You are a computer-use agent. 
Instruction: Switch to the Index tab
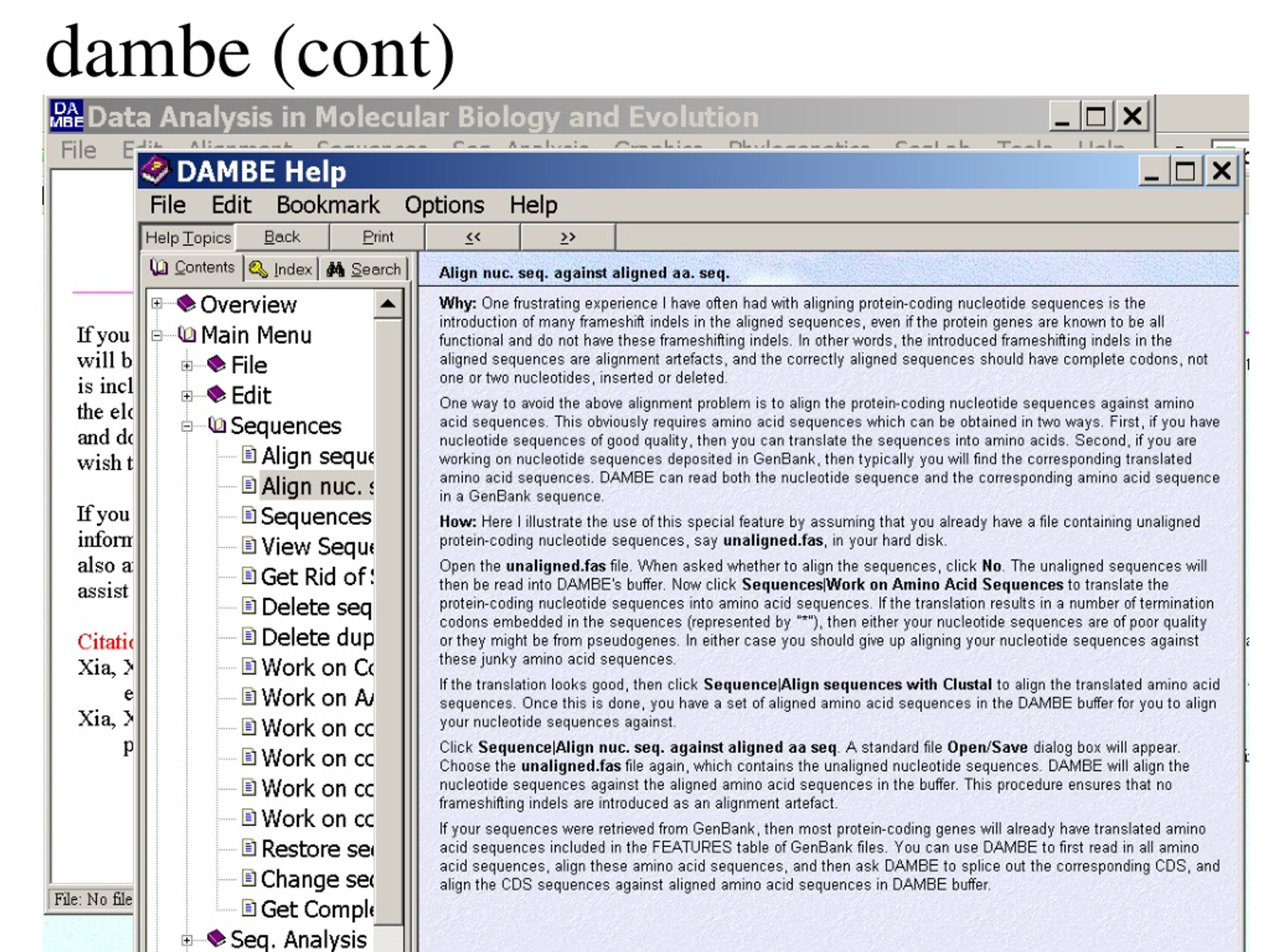[281, 269]
